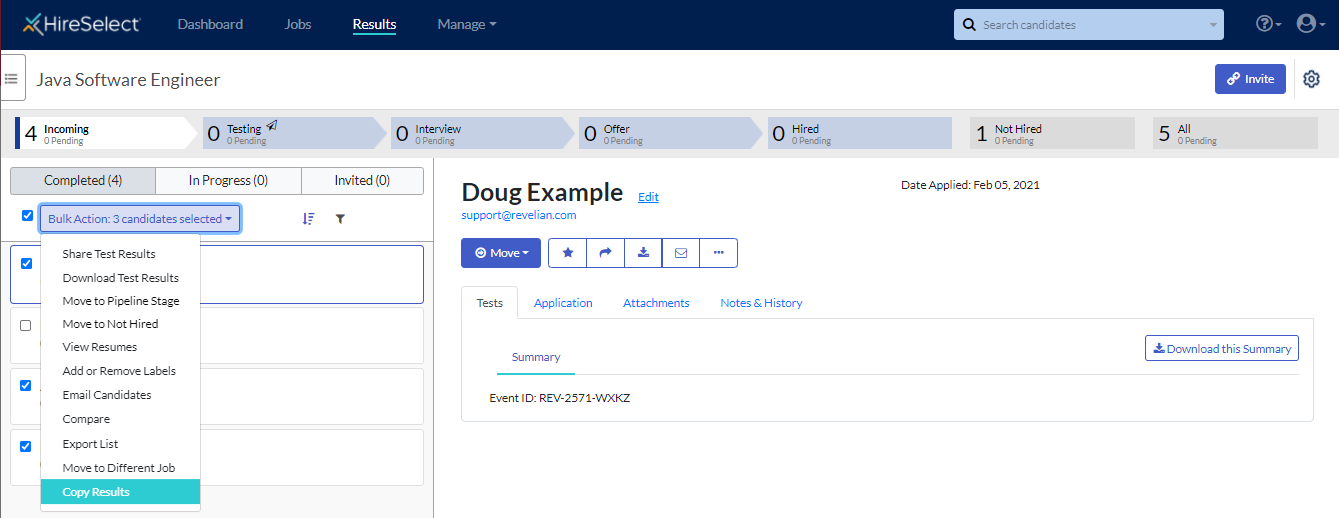Click Edit link beside Doug Example
Viewport: 1339px width, 518px height.
pyautogui.click(x=648, y=197)
